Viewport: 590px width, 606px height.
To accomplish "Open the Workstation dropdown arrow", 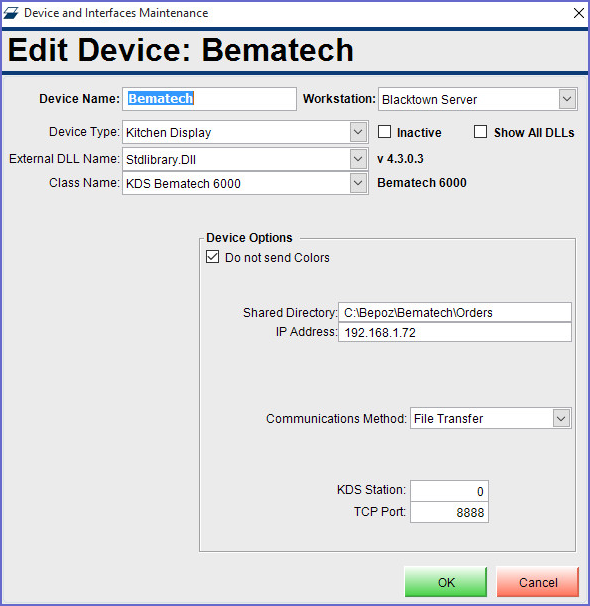I will pyautogui.click(x=567, y=99).
